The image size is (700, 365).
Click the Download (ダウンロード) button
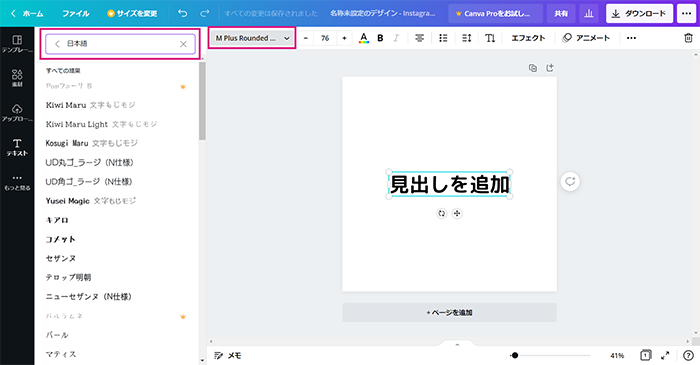pos(639,13)
